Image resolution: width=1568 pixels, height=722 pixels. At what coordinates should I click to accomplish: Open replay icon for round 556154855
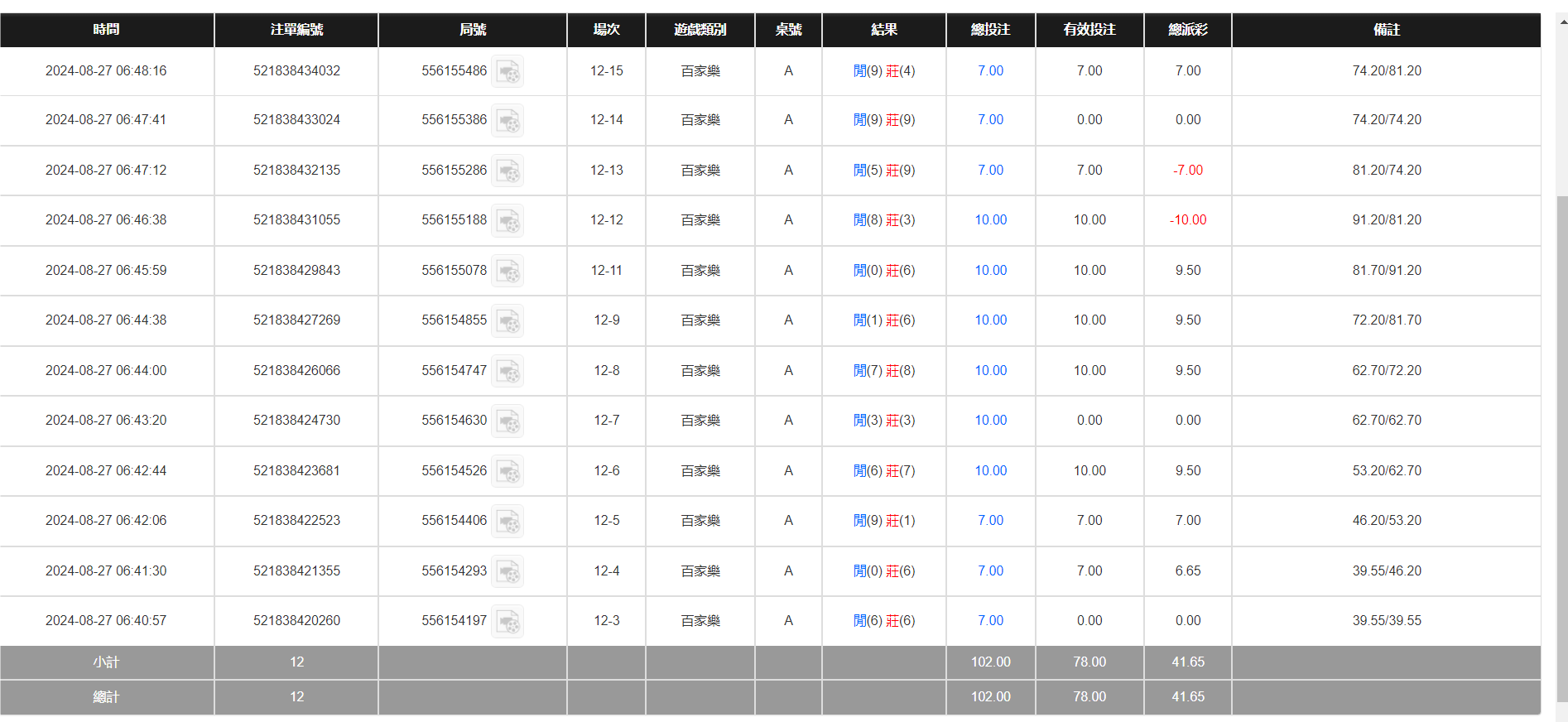coord(507,320)
